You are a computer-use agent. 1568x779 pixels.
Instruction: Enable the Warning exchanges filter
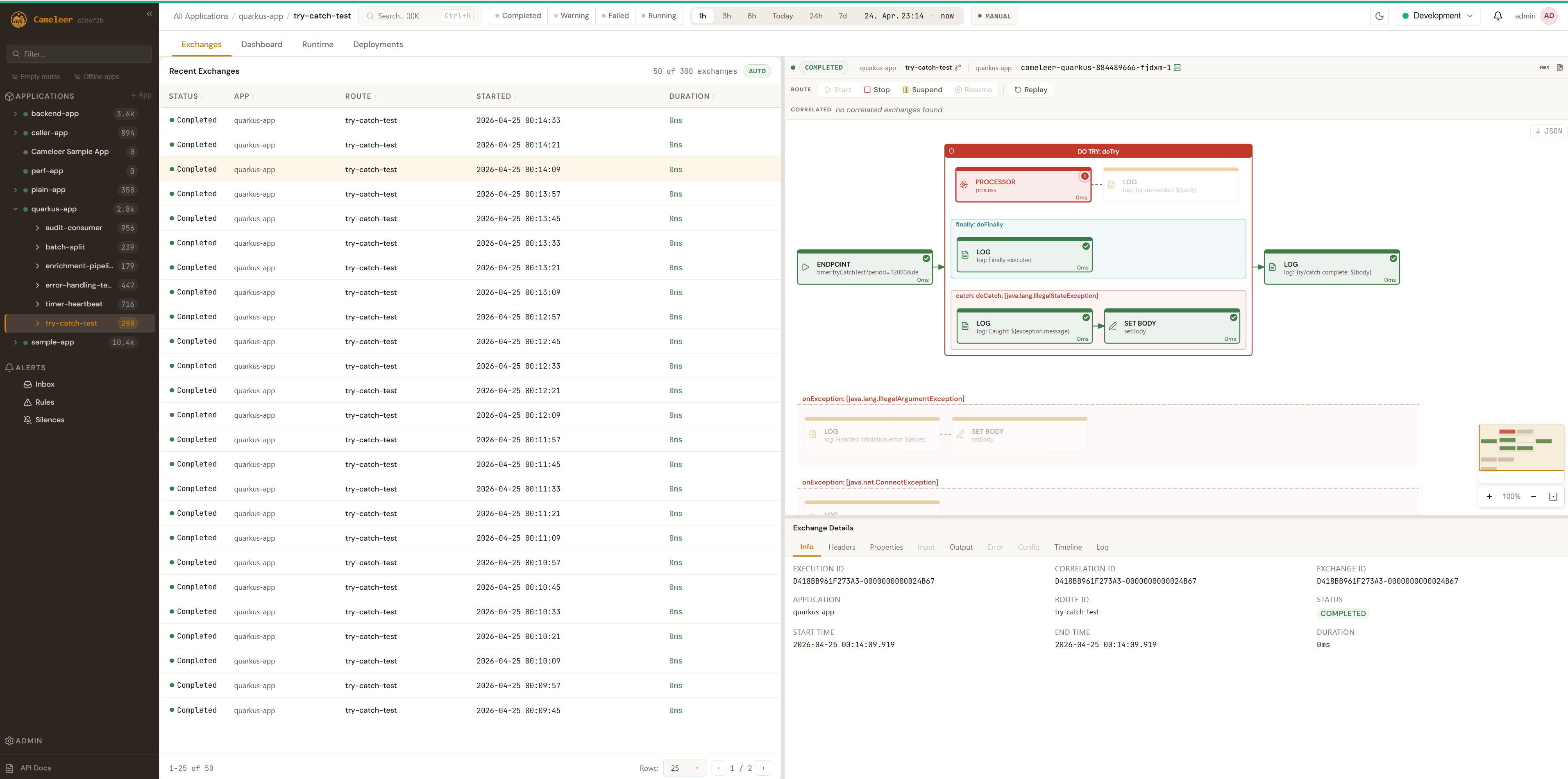[x=571, y=15]
